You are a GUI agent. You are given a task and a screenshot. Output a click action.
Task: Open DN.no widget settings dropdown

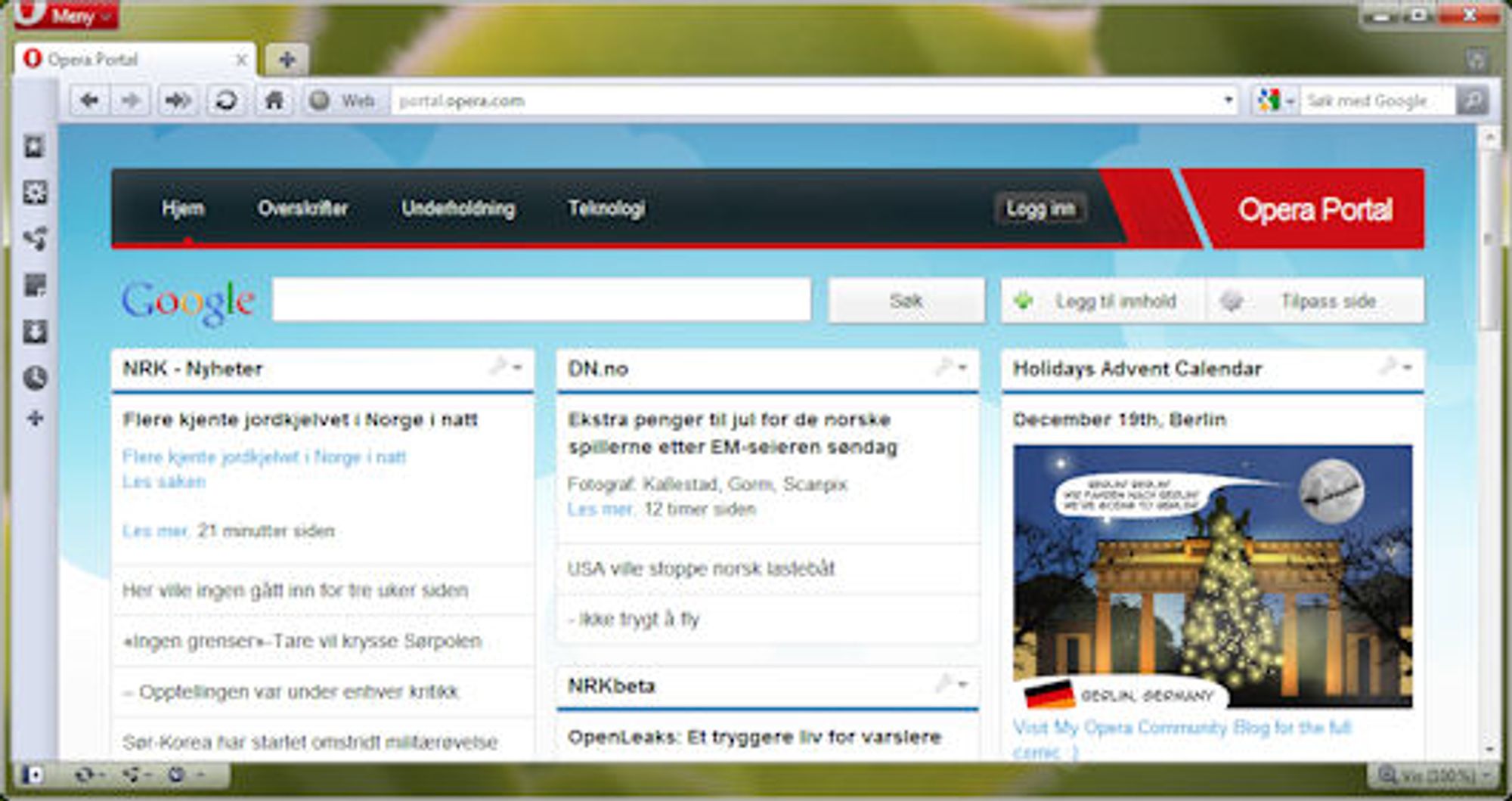952,367
